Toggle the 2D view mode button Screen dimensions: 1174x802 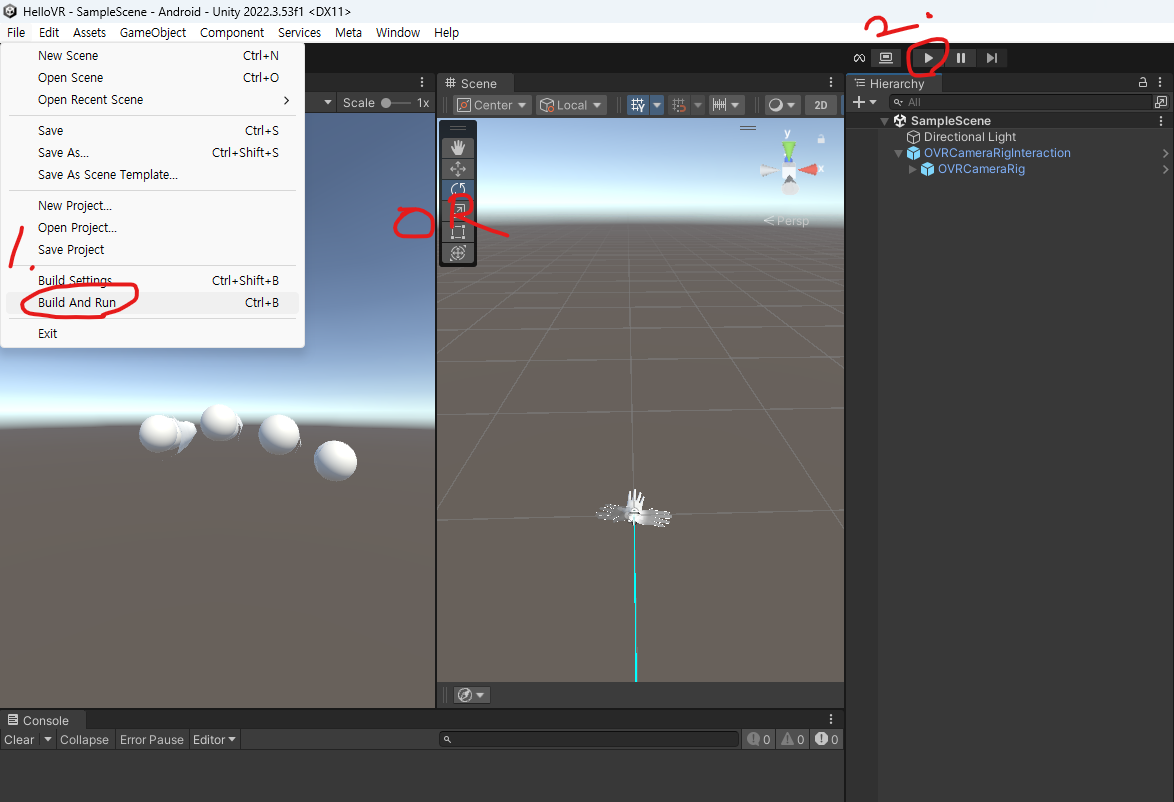821,105
